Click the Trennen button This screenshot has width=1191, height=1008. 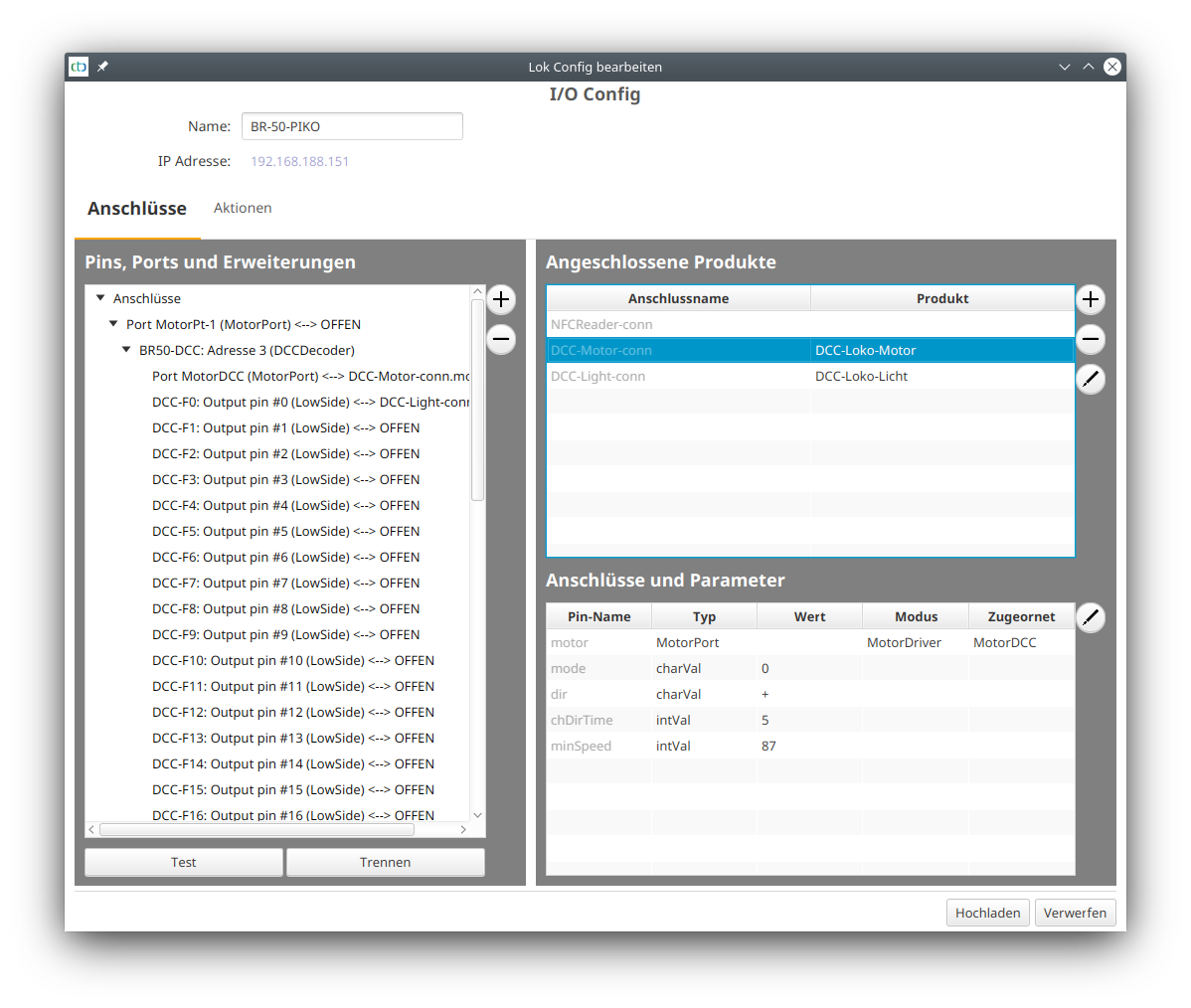[385, 862]
